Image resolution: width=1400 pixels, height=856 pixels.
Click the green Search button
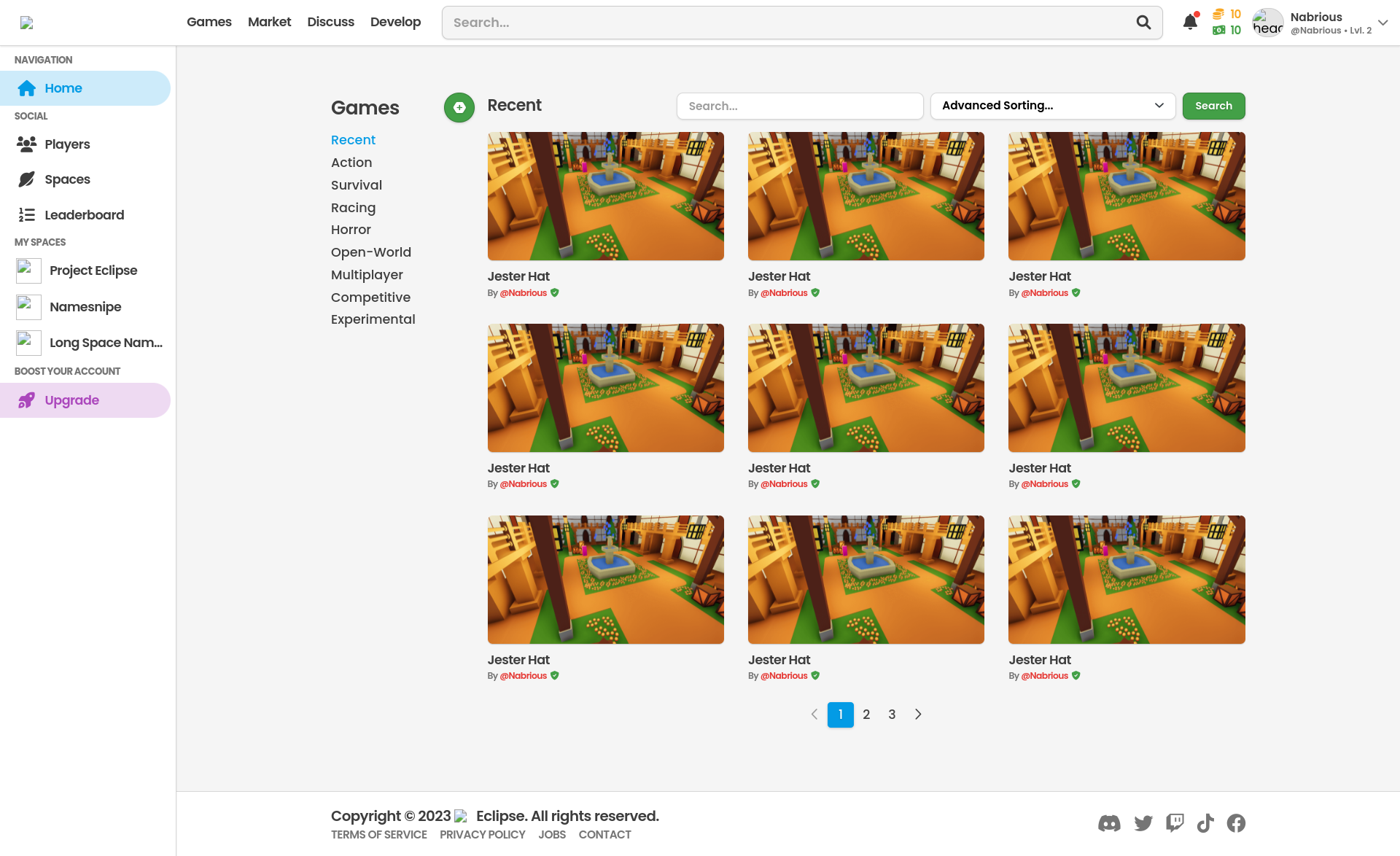(1213, 106)
